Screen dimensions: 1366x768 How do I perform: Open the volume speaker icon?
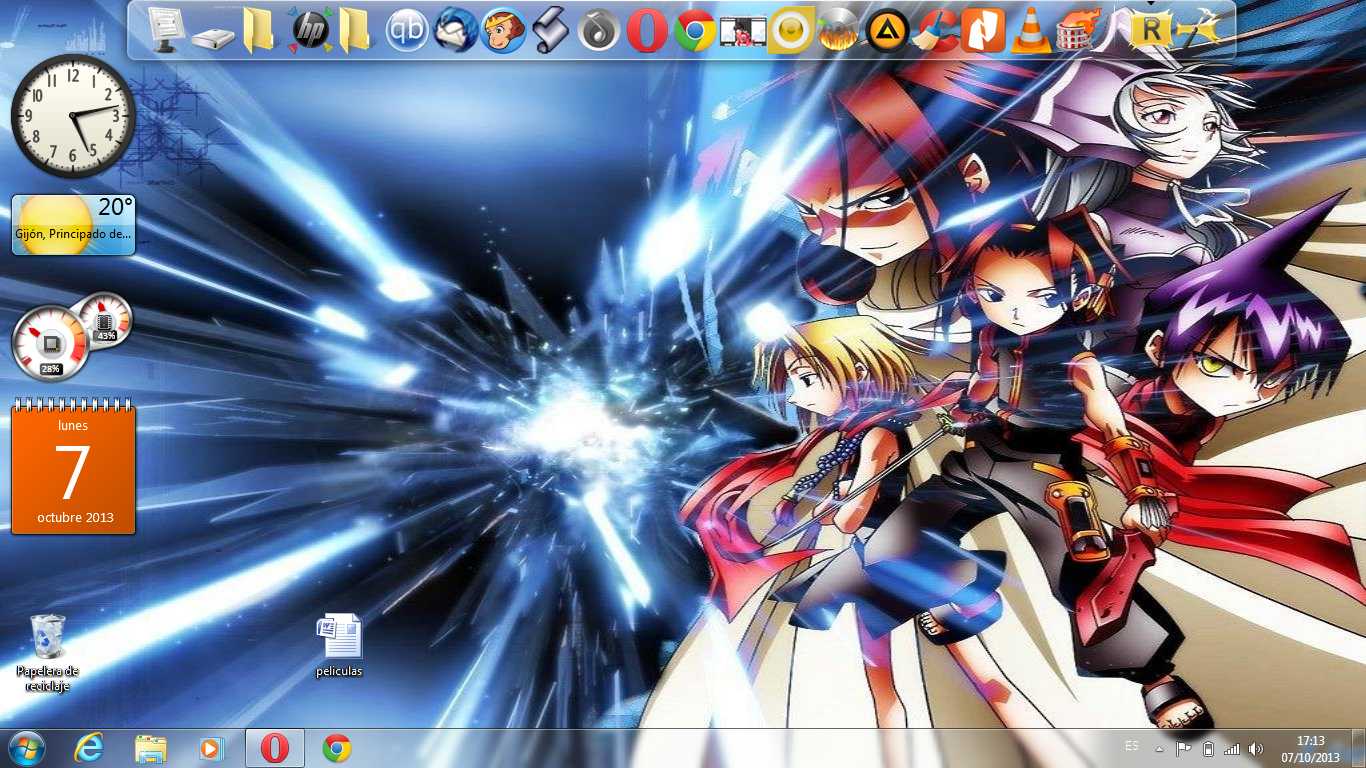(x=1256, y=749)
